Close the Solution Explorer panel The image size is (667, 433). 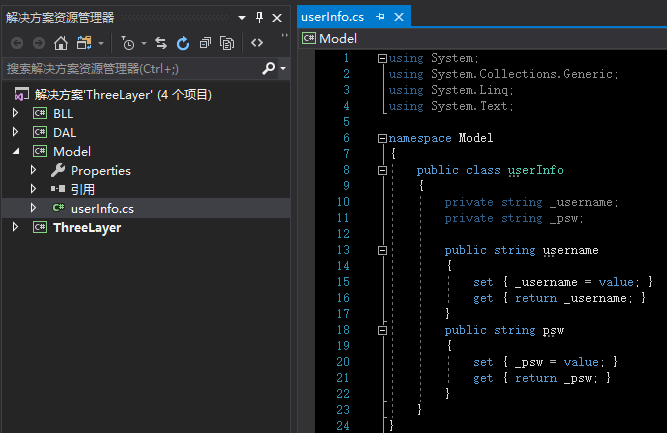point(277,18)
